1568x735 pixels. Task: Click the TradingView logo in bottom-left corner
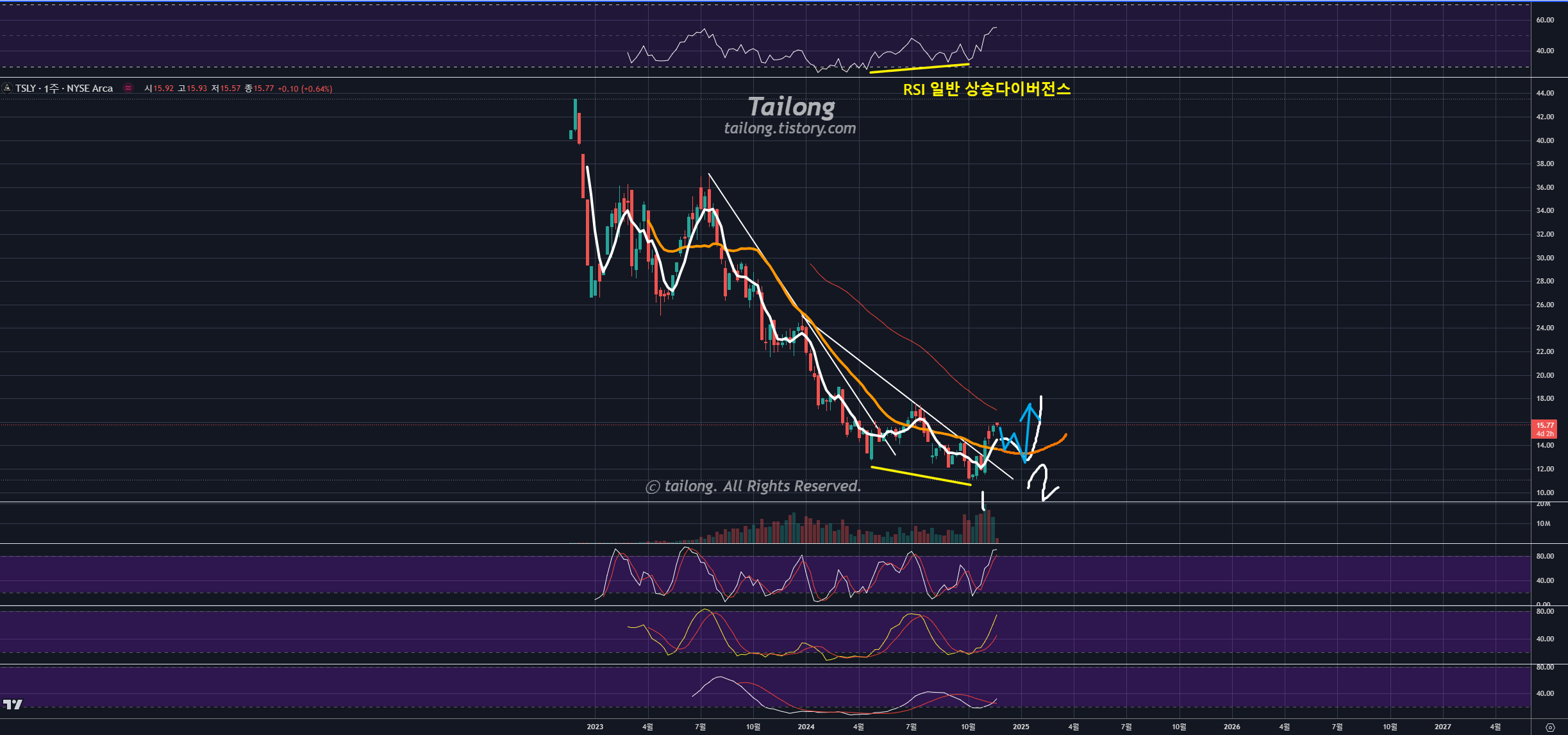coord(12,704)
